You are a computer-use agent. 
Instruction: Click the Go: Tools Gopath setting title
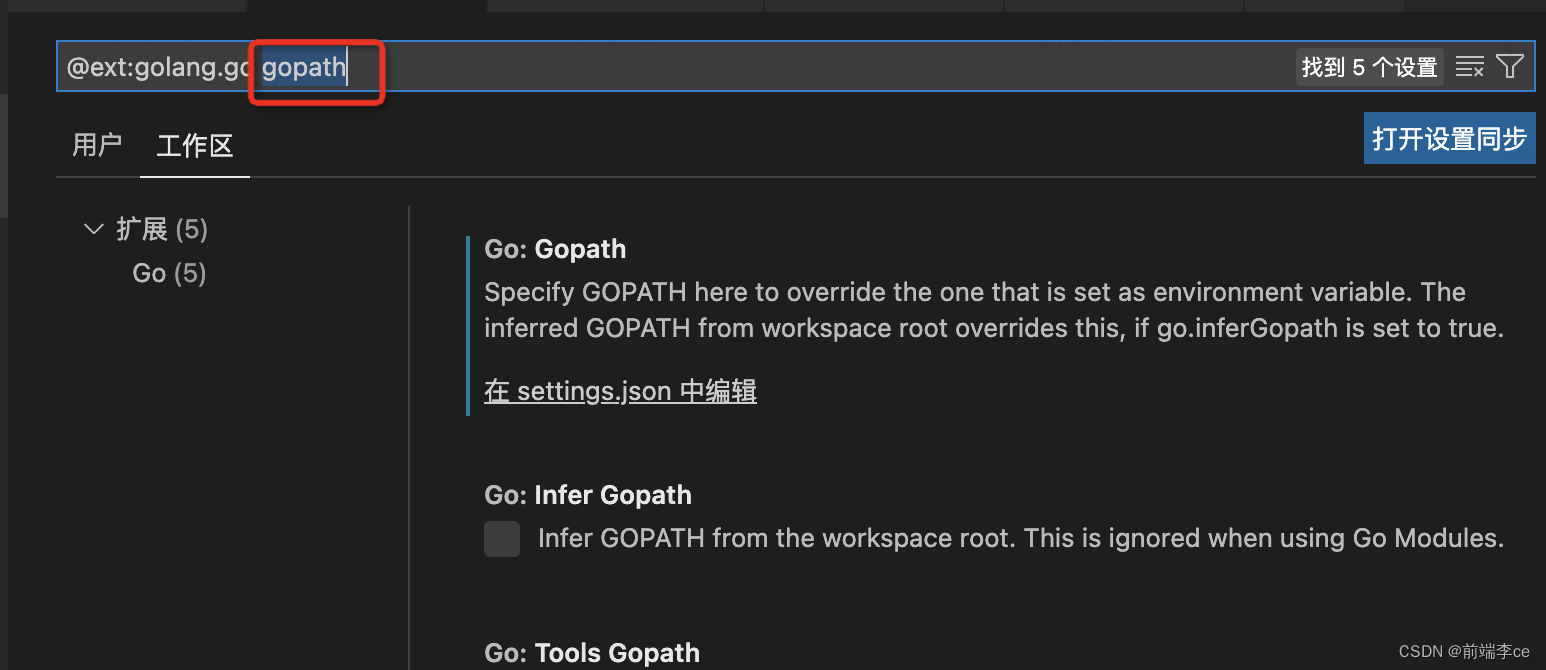tap(592, 652)
